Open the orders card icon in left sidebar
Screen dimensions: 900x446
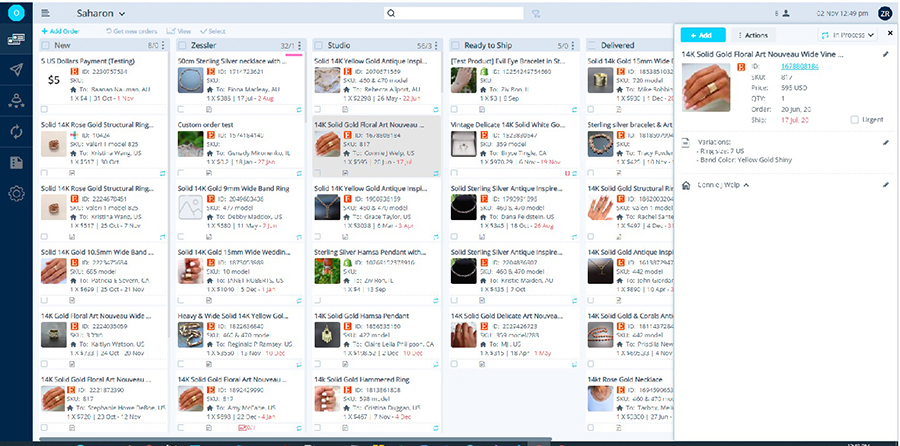(16, 39)
